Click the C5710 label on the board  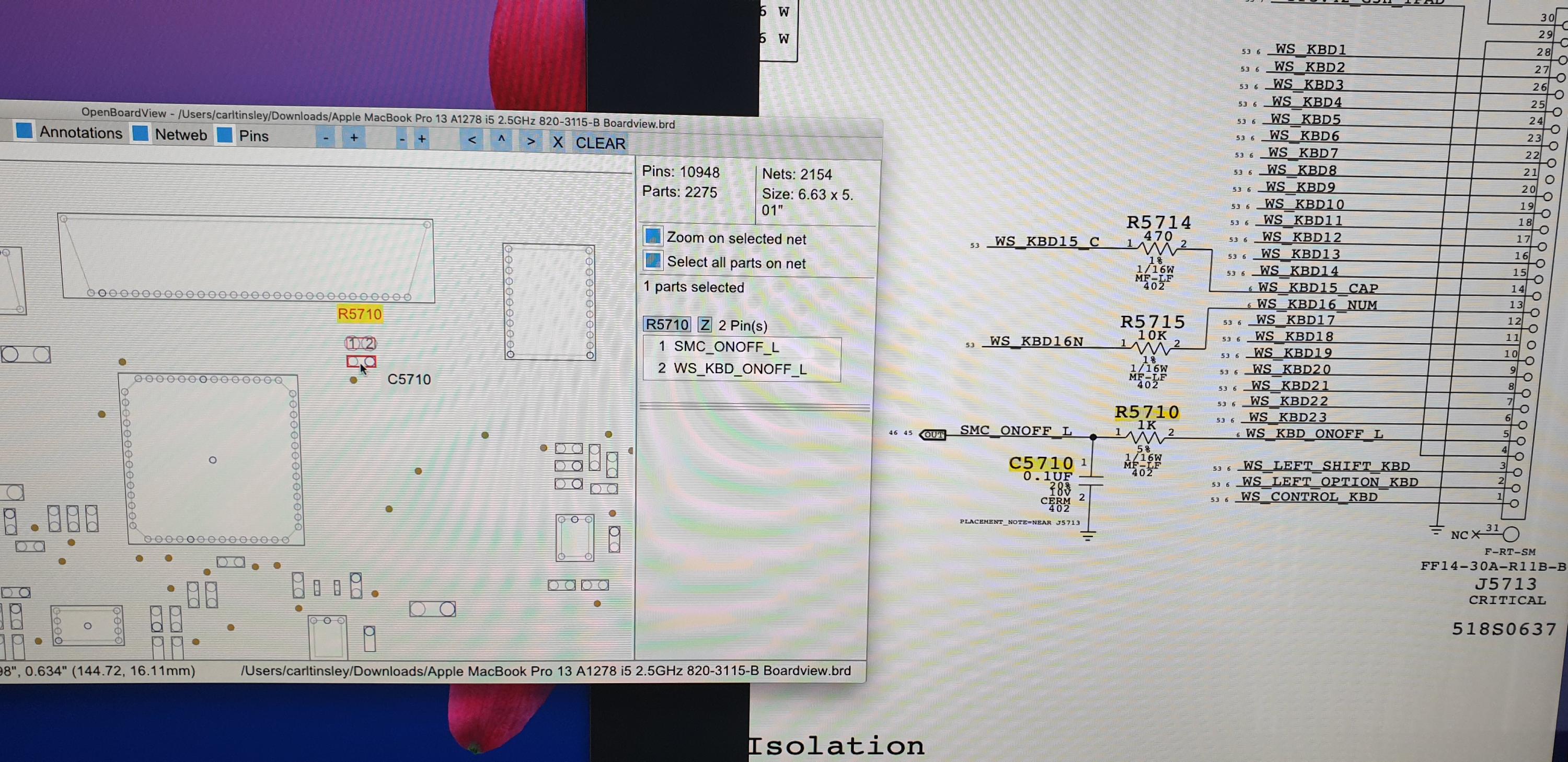pyautogui.click(x=409, y=379)
